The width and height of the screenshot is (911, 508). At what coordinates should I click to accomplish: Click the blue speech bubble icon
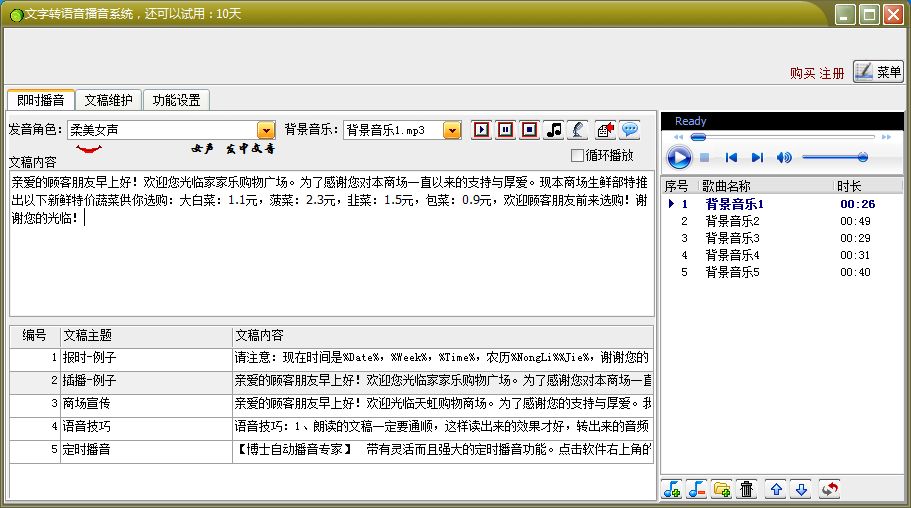click(630, 130)
